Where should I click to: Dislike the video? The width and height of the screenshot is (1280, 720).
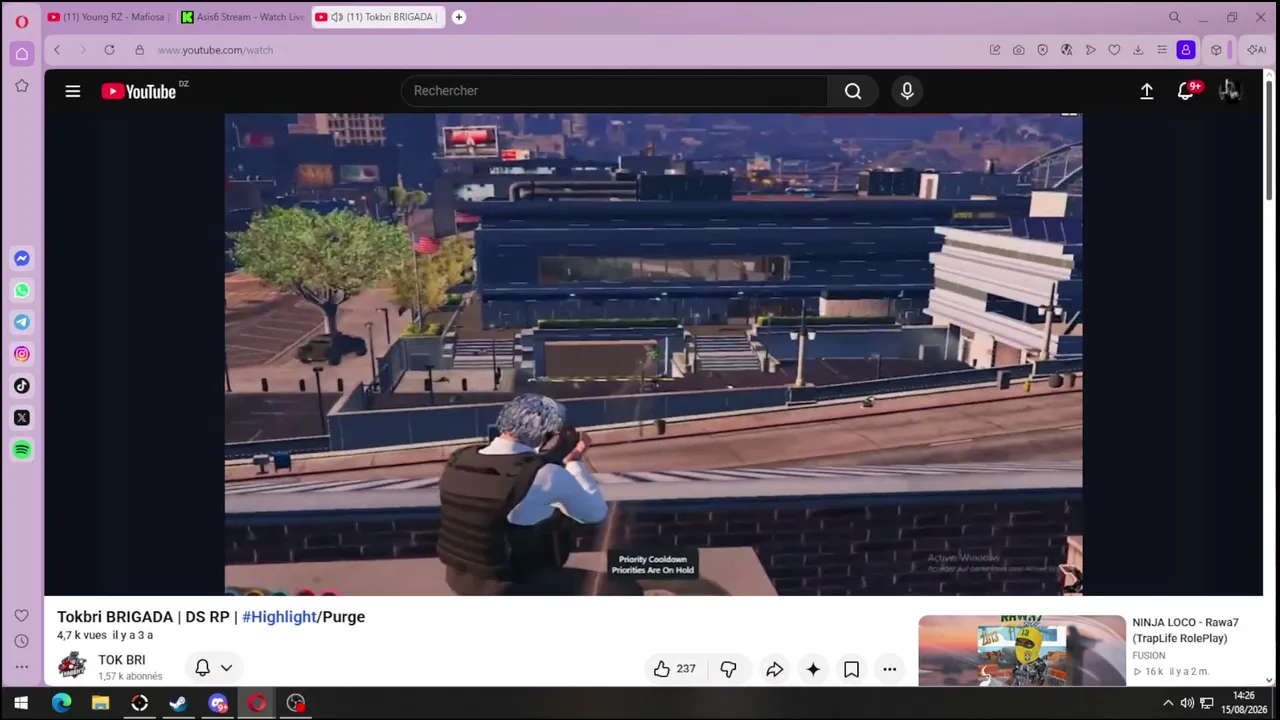pos(728,669)
